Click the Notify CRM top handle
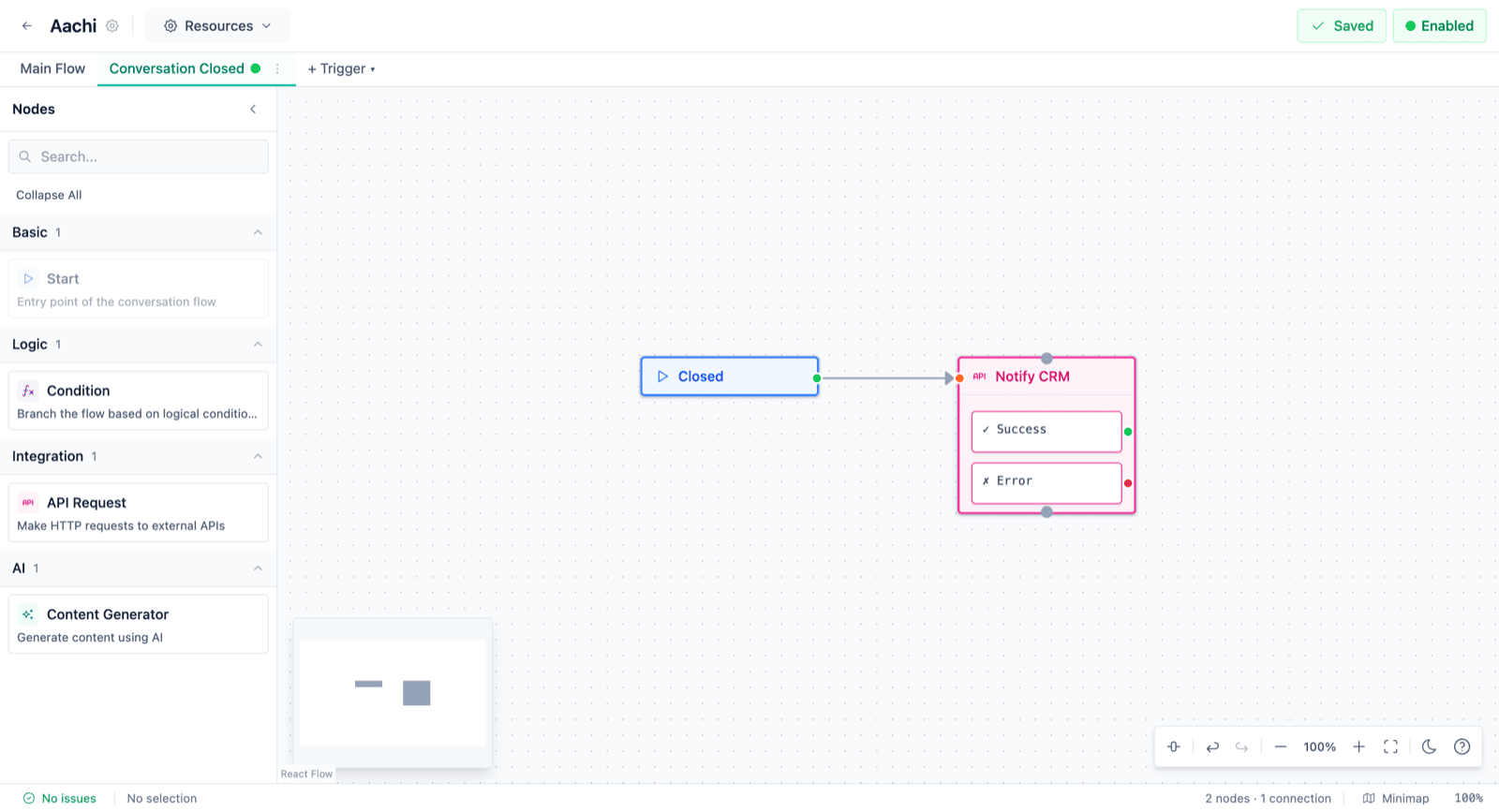This screenshot has height=812, width=1499. tap(1046, 359)
